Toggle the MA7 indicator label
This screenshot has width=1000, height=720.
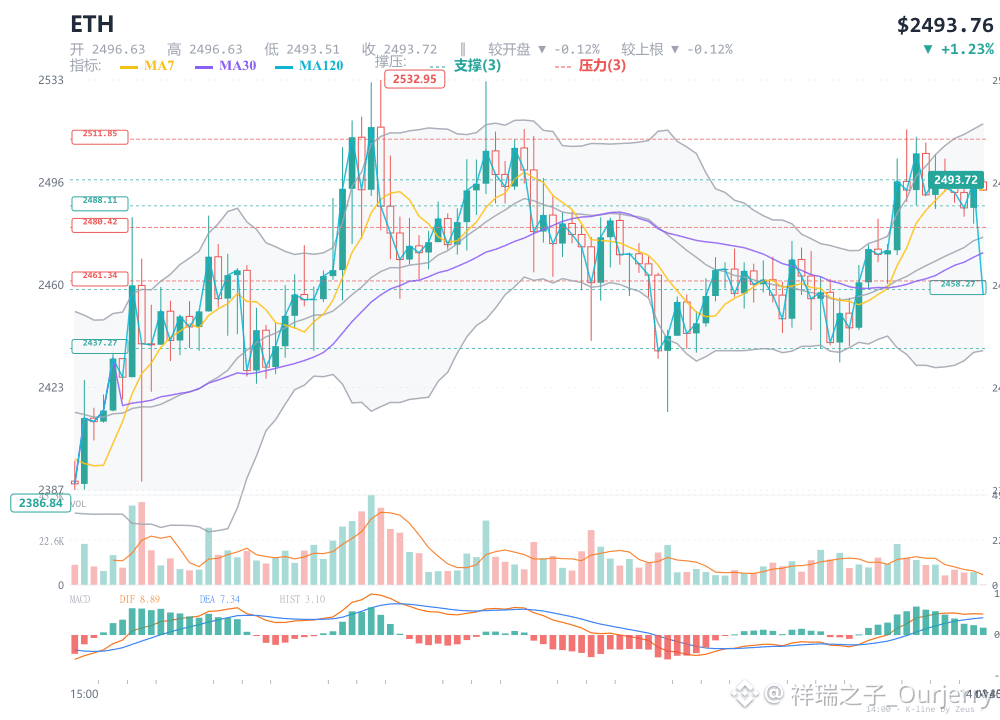pos(159,66)
